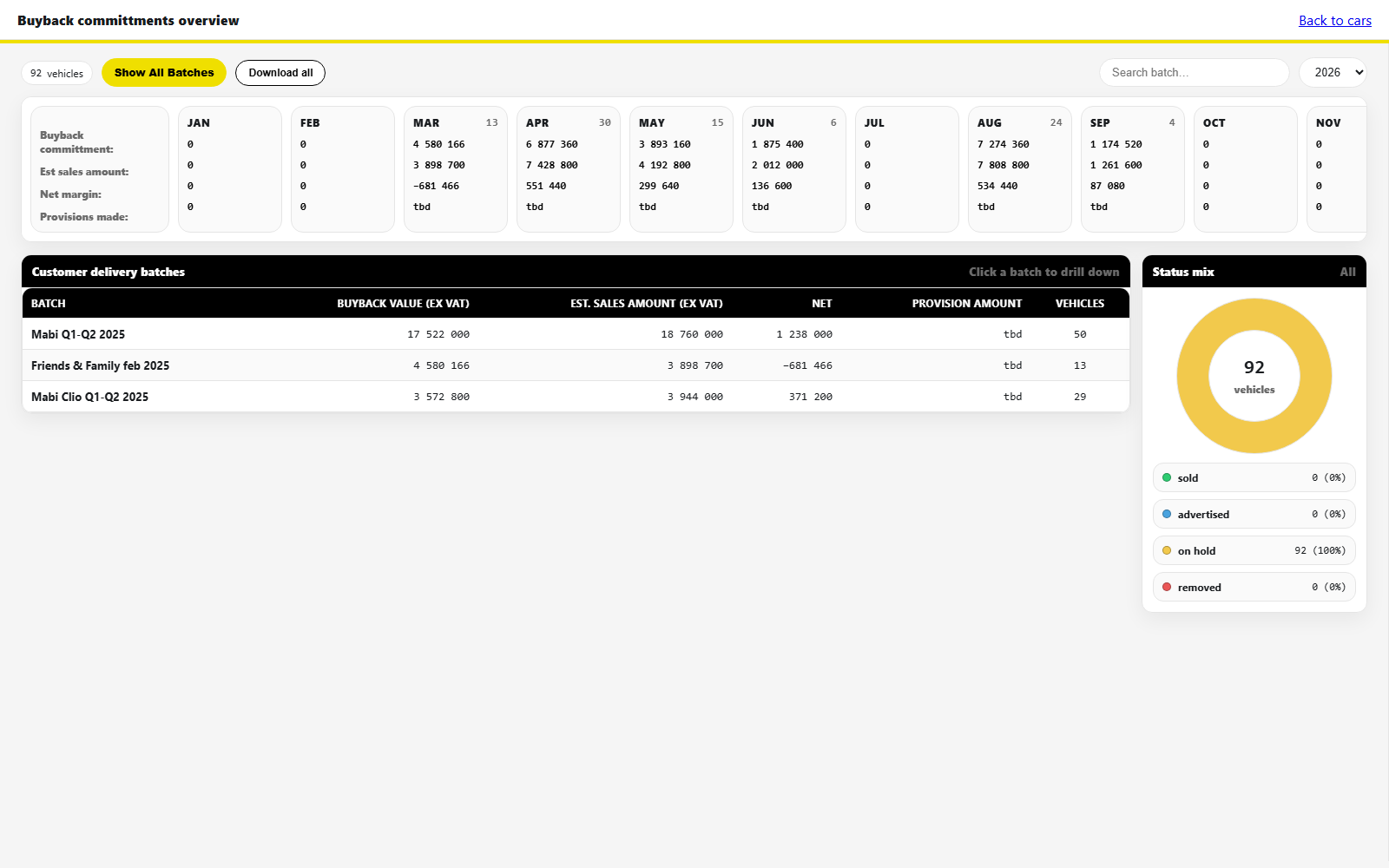Select the MAY month card
1389x868 pixels.
(x=681, y=169)
